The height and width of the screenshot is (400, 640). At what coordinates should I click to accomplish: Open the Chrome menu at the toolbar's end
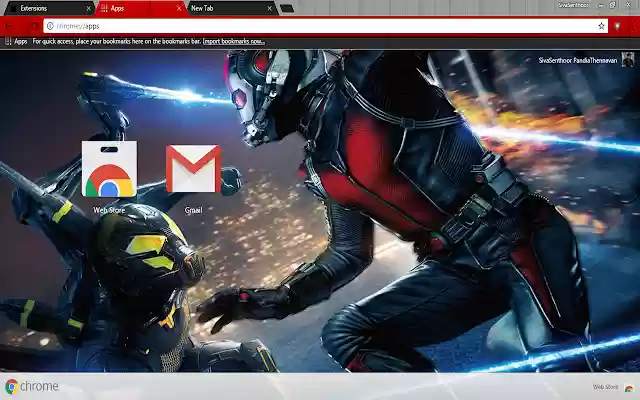(633, 26)
